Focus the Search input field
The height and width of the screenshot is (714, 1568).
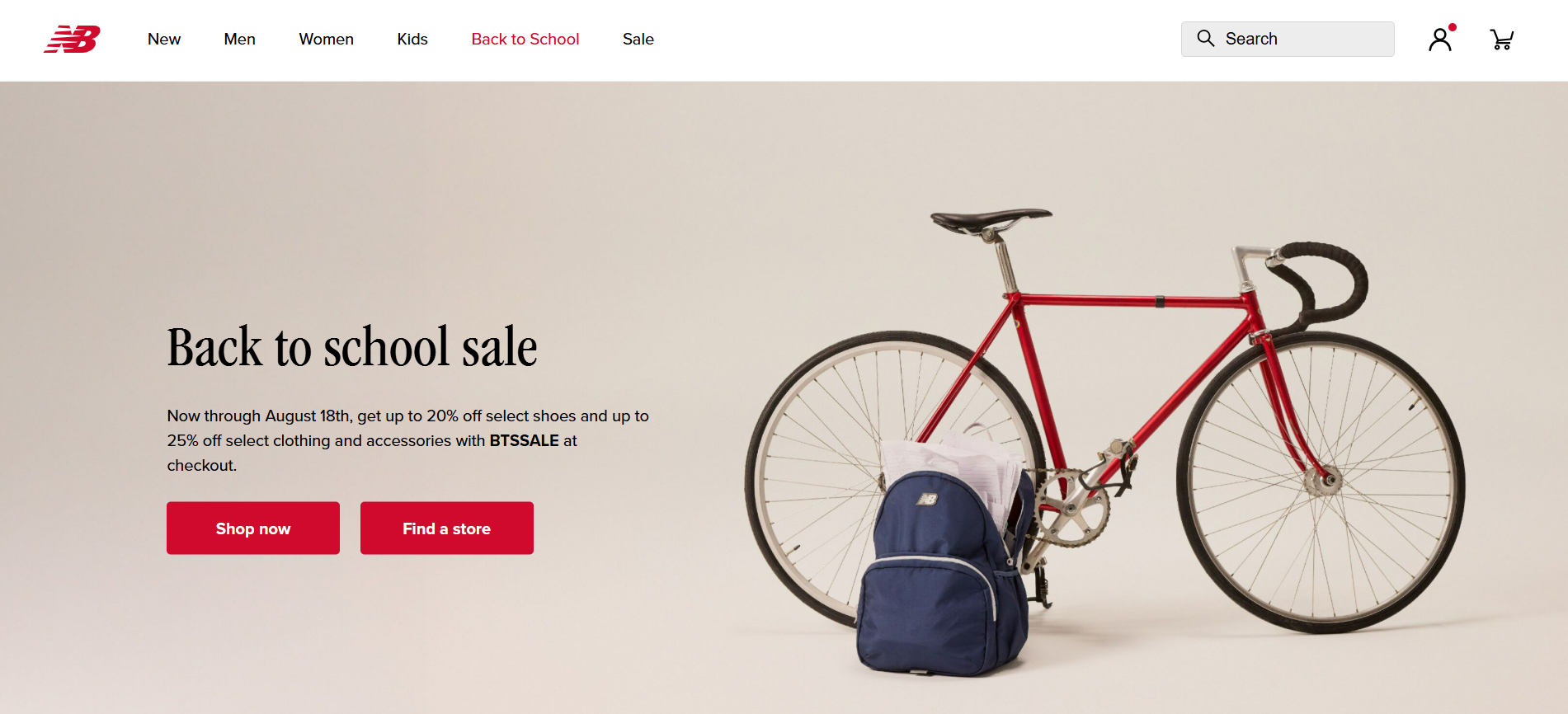[x=1288, y=39]
